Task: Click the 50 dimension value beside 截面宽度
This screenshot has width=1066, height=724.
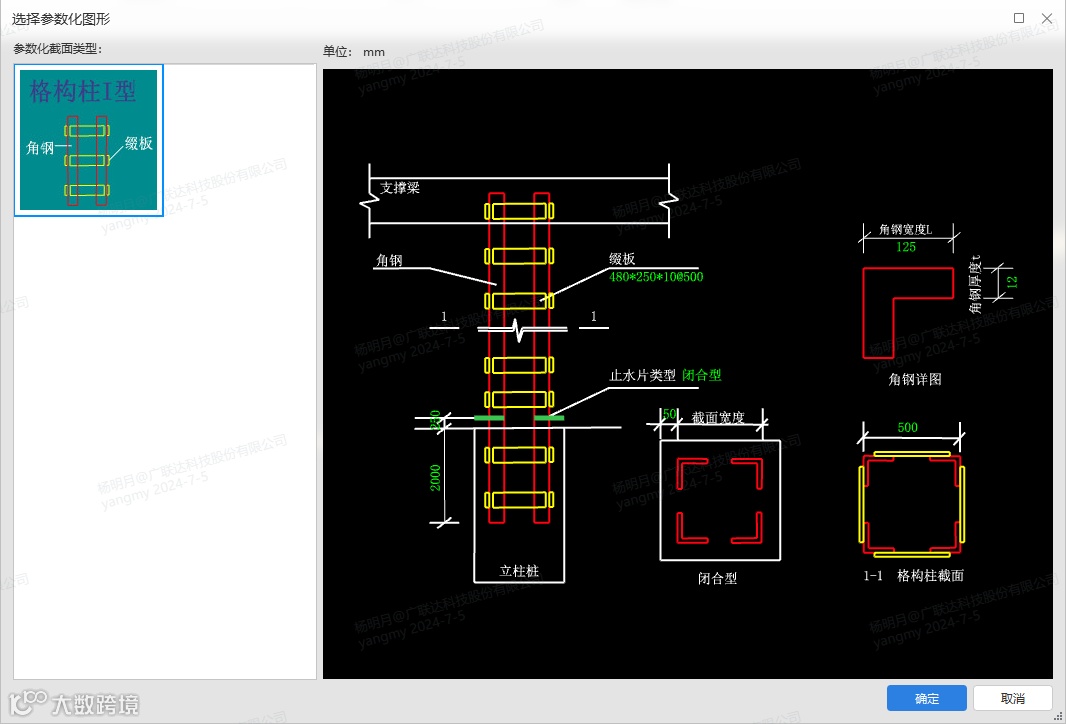Action: click(669, 414)
